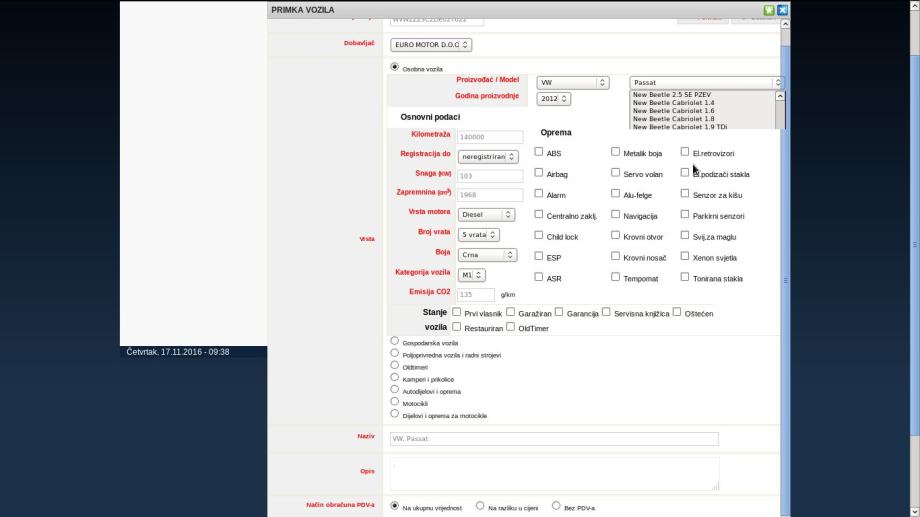
Task: Click the Emisija CO2 input field
Action: coord(476,294)
